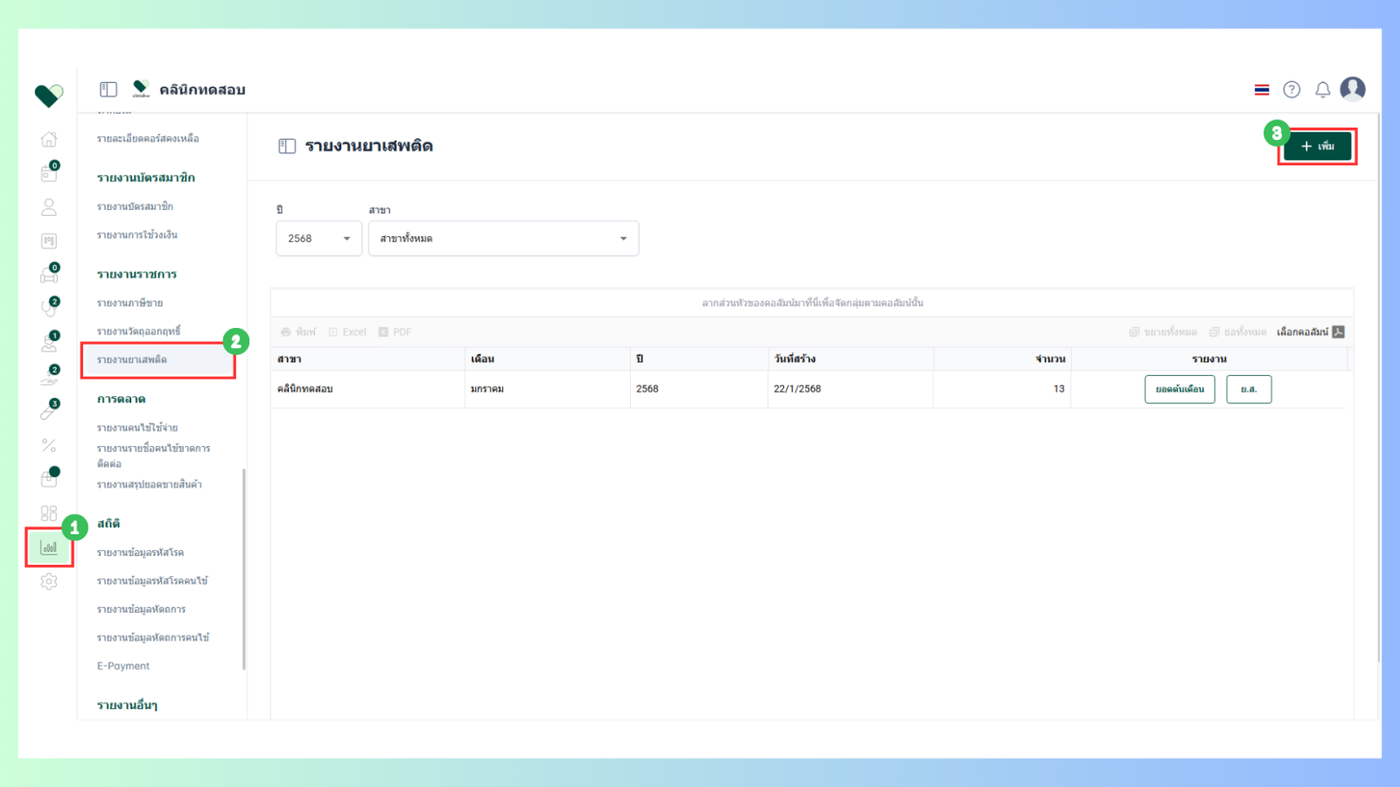The image size is (1400, 787).
Task: Open the reports chart icon in sidebar
Action: [49, 547]
